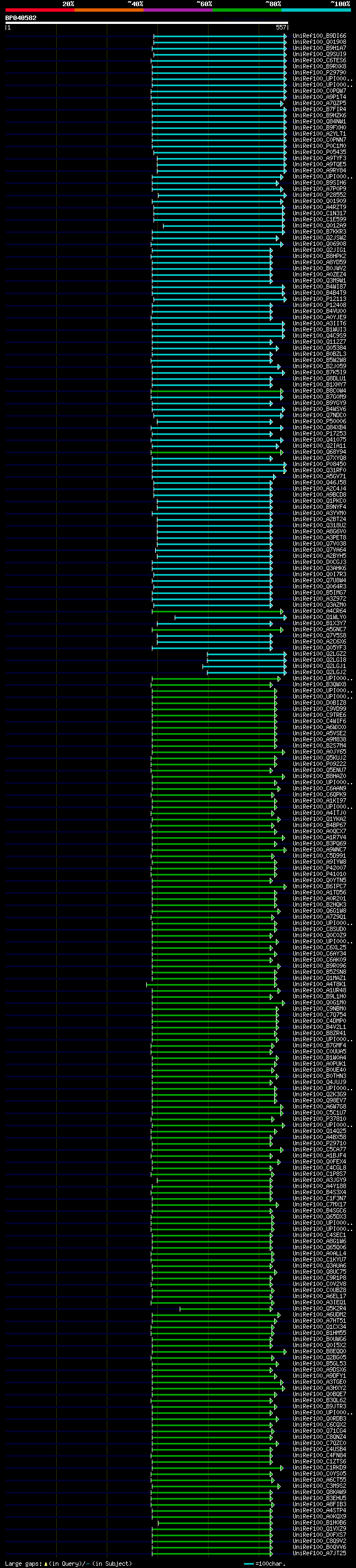Open hit UniRef100_C6TES6

pos(319,60)
